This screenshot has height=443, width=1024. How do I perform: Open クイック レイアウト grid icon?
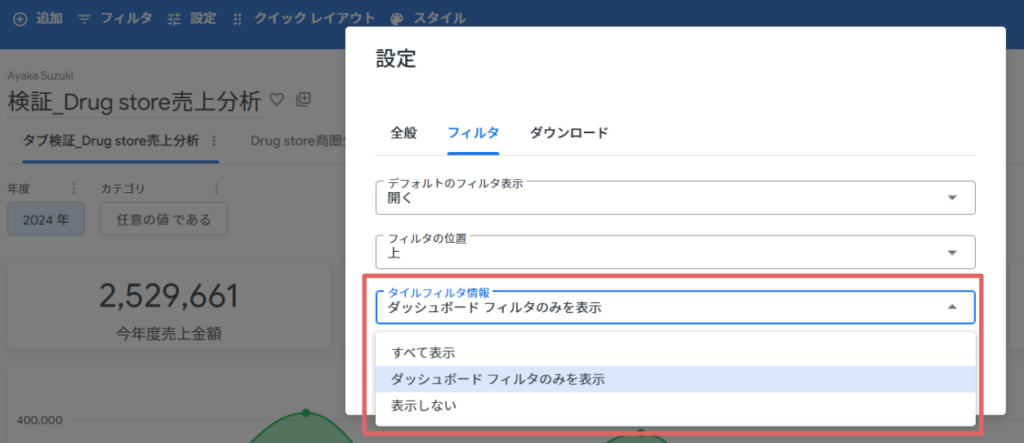click(237, 19)
